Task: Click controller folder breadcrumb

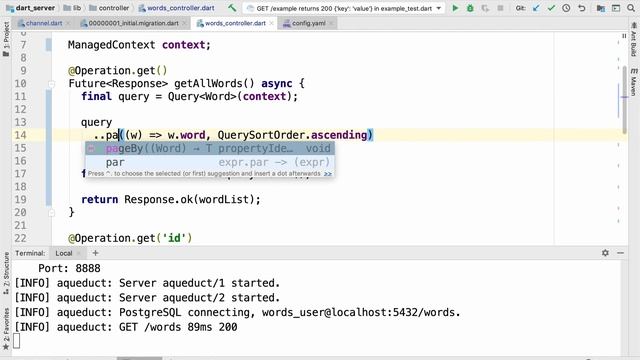Action: (109, 8)
